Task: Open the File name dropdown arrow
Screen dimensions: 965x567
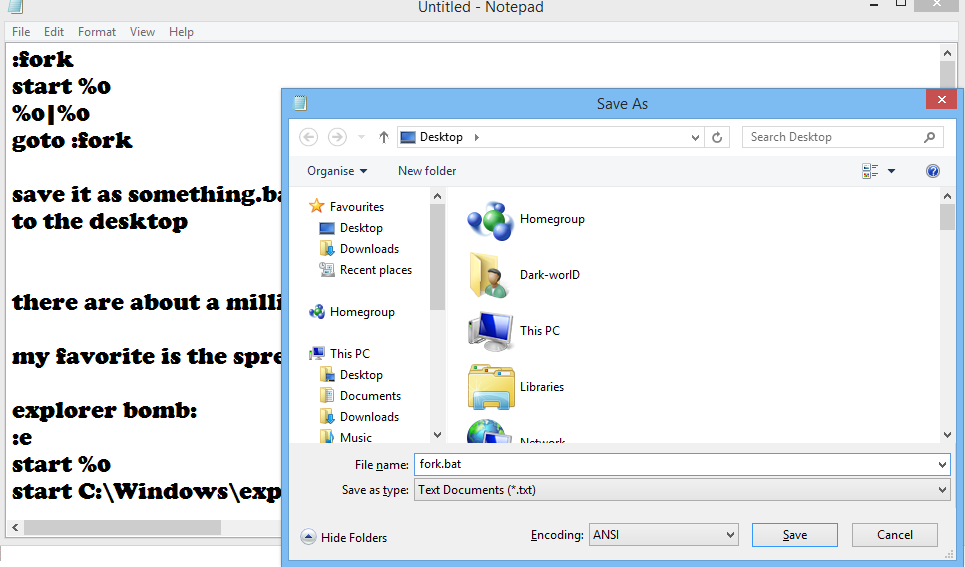Action: [x=942, y=465]
